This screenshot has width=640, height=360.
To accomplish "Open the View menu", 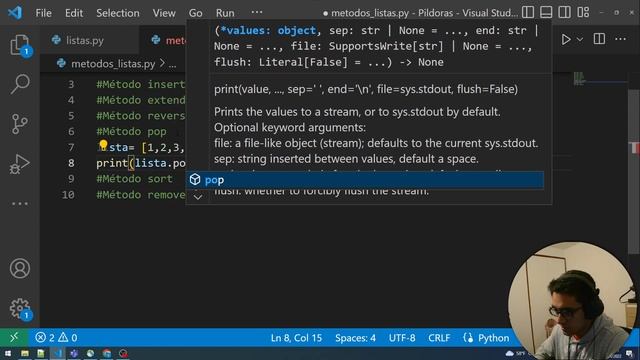I will pos(164,13).
